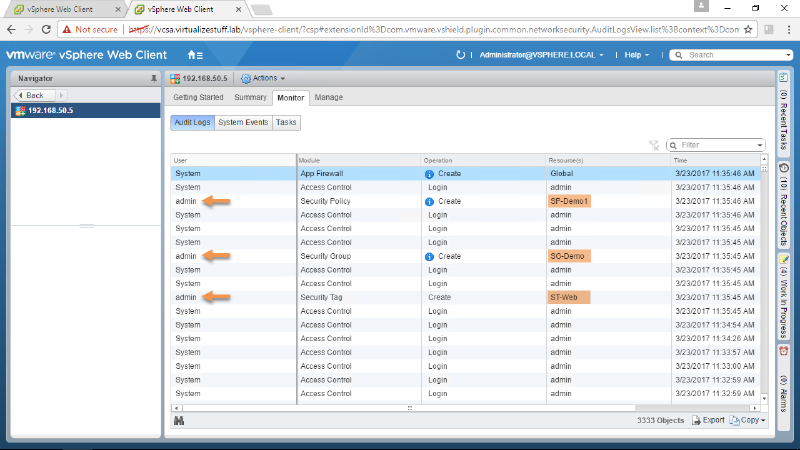
Task: Reload the browser page
Action: pos(46,30)
